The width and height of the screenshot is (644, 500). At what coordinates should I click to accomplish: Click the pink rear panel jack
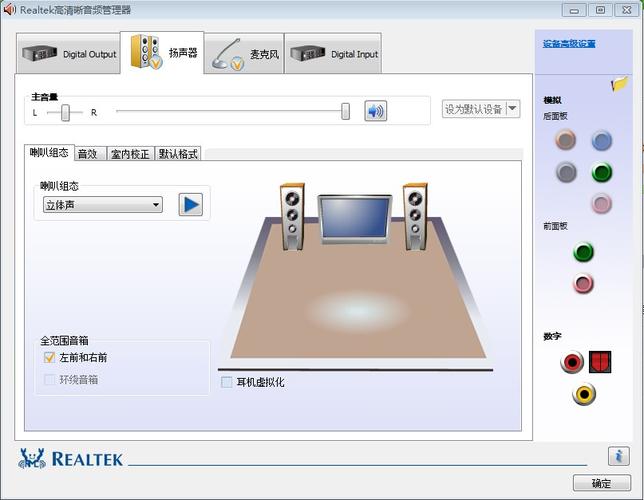tap(602, 203)
